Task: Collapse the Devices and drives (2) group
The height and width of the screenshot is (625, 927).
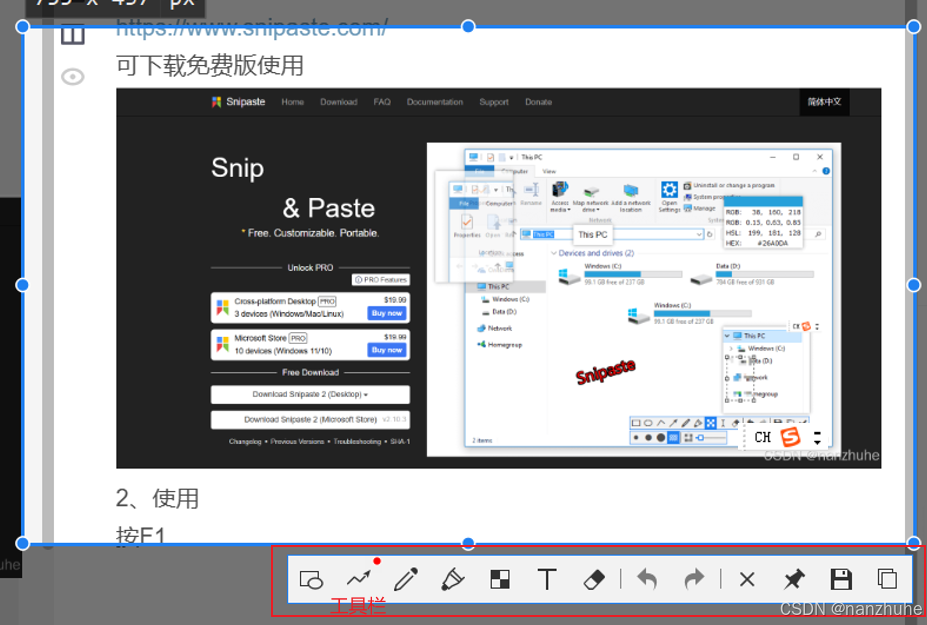Action: click(554, 253)
